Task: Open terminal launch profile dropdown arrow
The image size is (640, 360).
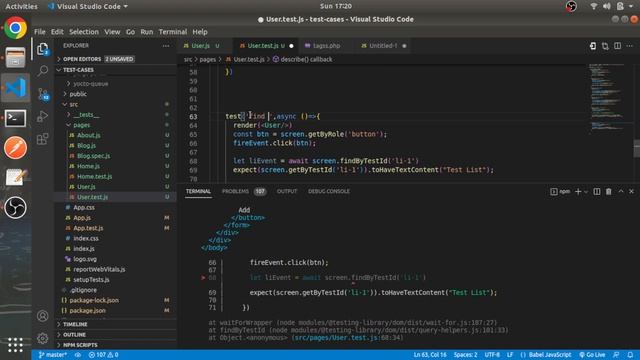Action: (x=587, y=191)
